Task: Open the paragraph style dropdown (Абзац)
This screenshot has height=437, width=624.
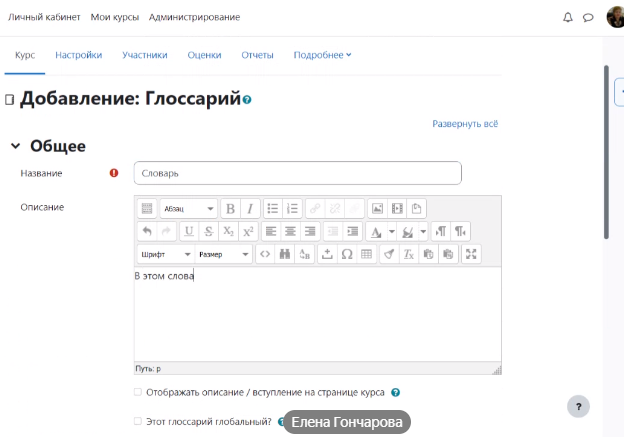Action: click(x=188, y=209)
